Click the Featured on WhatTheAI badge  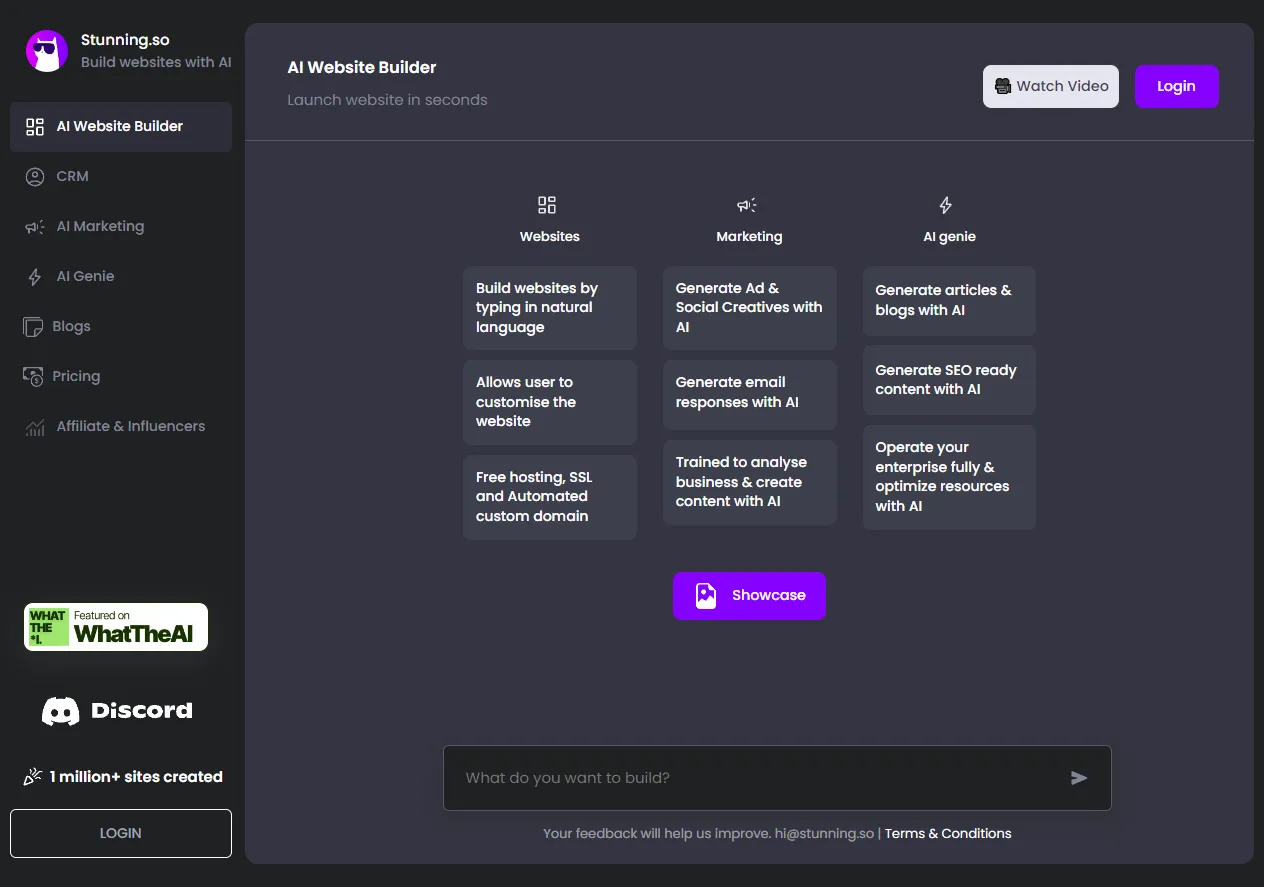pos(116,627)
